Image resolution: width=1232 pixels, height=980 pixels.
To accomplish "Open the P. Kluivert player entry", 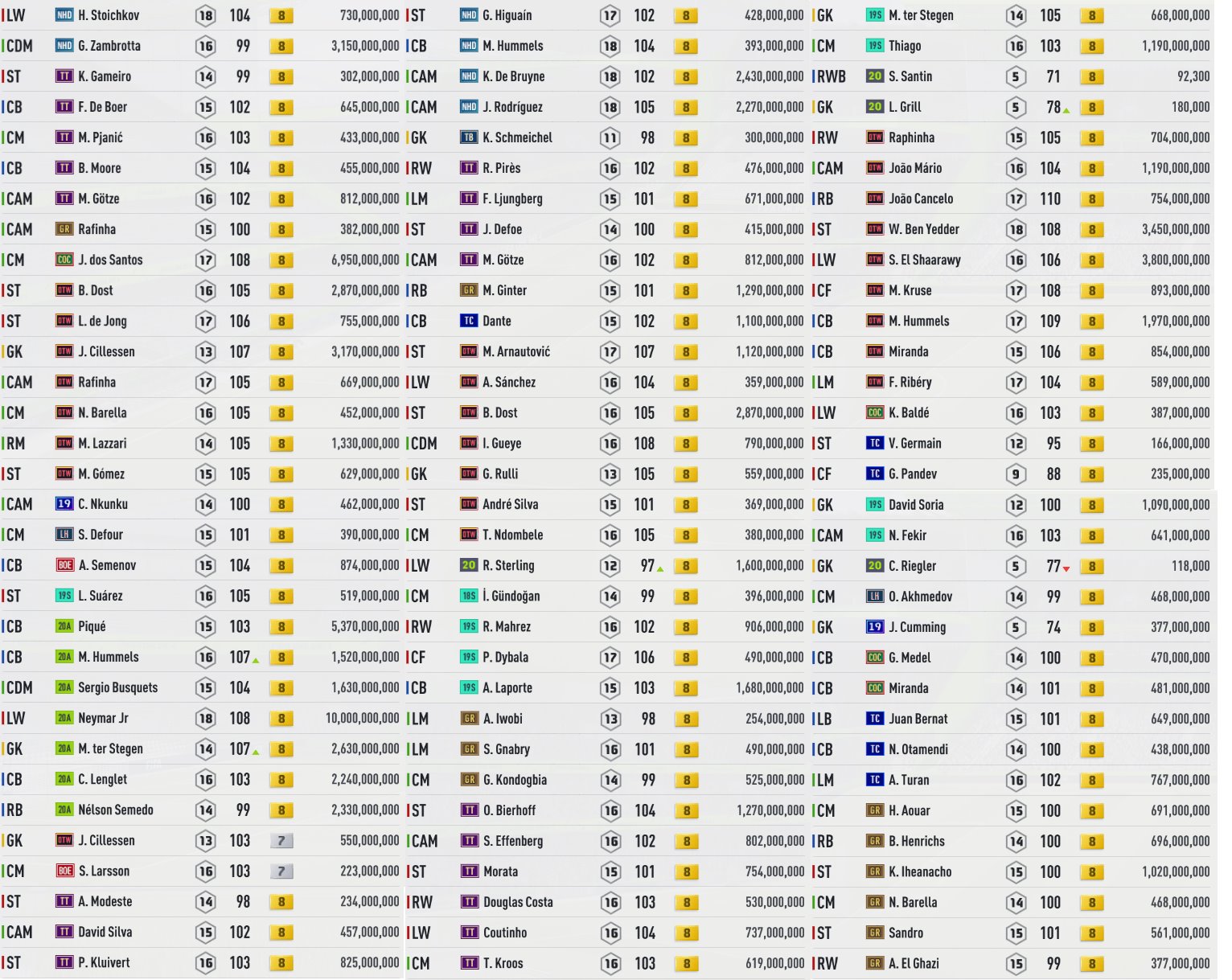I will (x=104, y=962).
